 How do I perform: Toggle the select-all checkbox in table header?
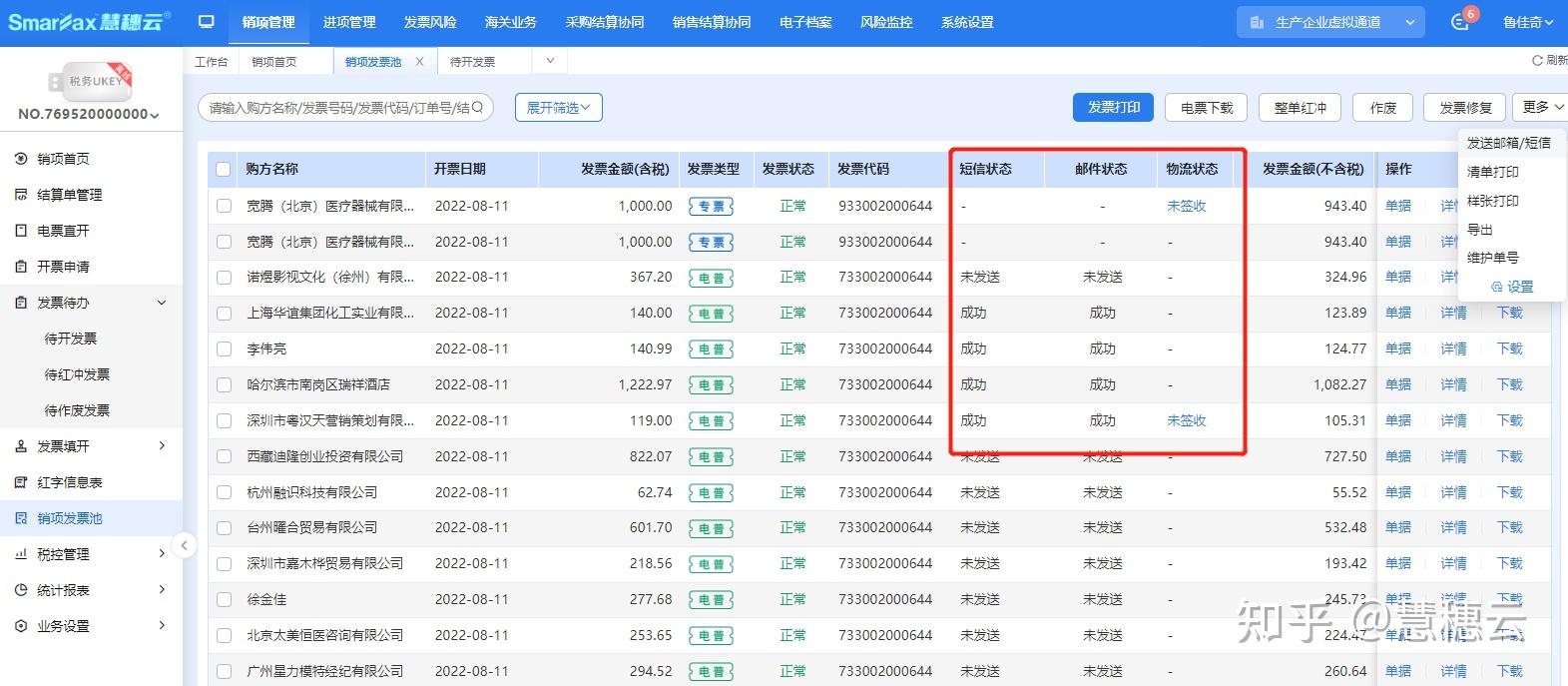[224, 170]
